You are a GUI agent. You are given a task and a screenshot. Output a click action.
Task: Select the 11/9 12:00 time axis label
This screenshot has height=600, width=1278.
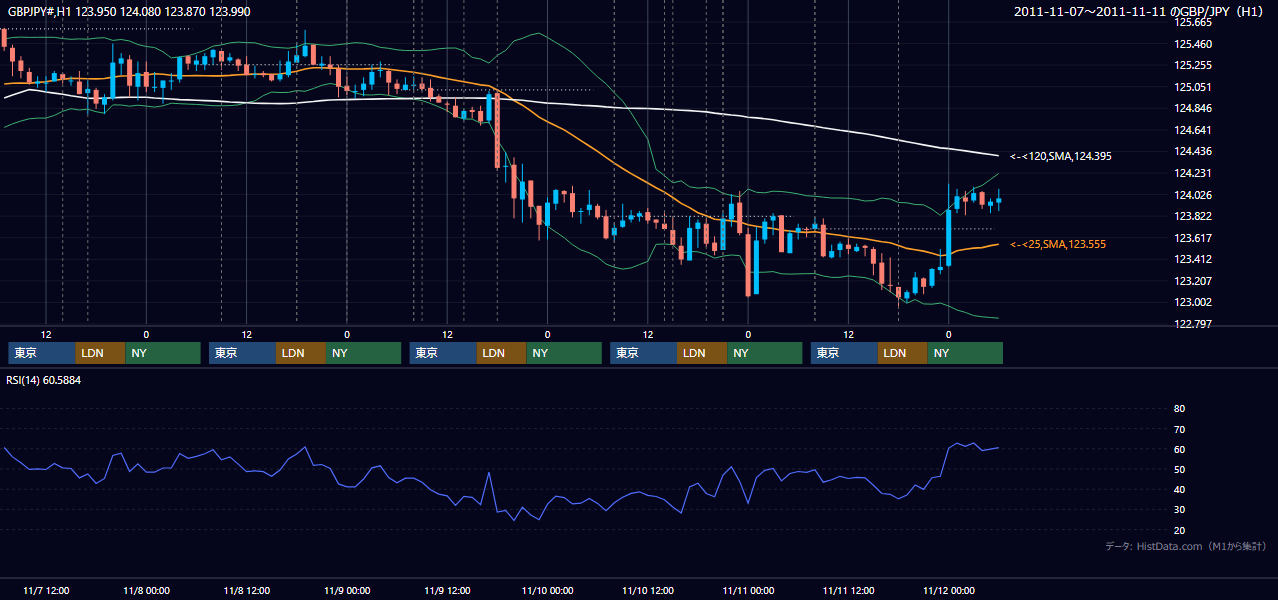pos(447,590)
